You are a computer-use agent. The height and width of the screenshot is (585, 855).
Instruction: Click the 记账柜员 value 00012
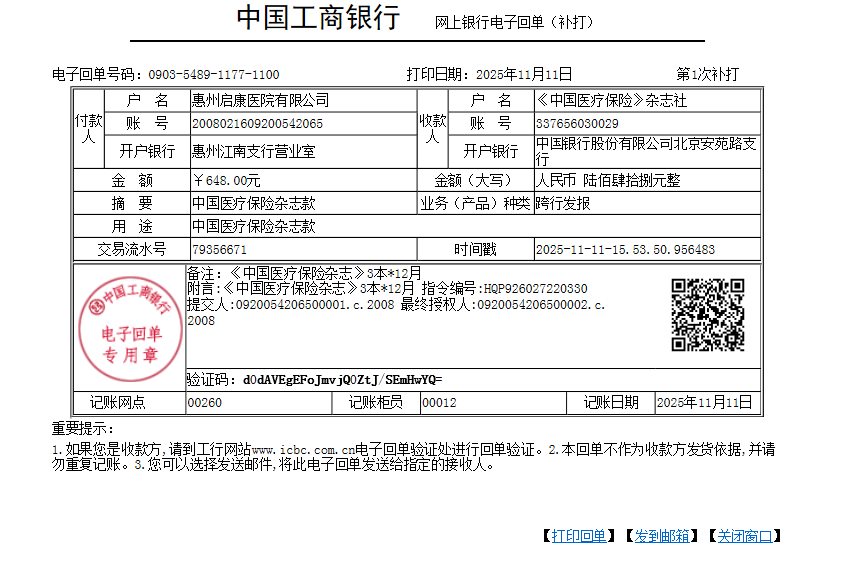(x=439, y=403)
